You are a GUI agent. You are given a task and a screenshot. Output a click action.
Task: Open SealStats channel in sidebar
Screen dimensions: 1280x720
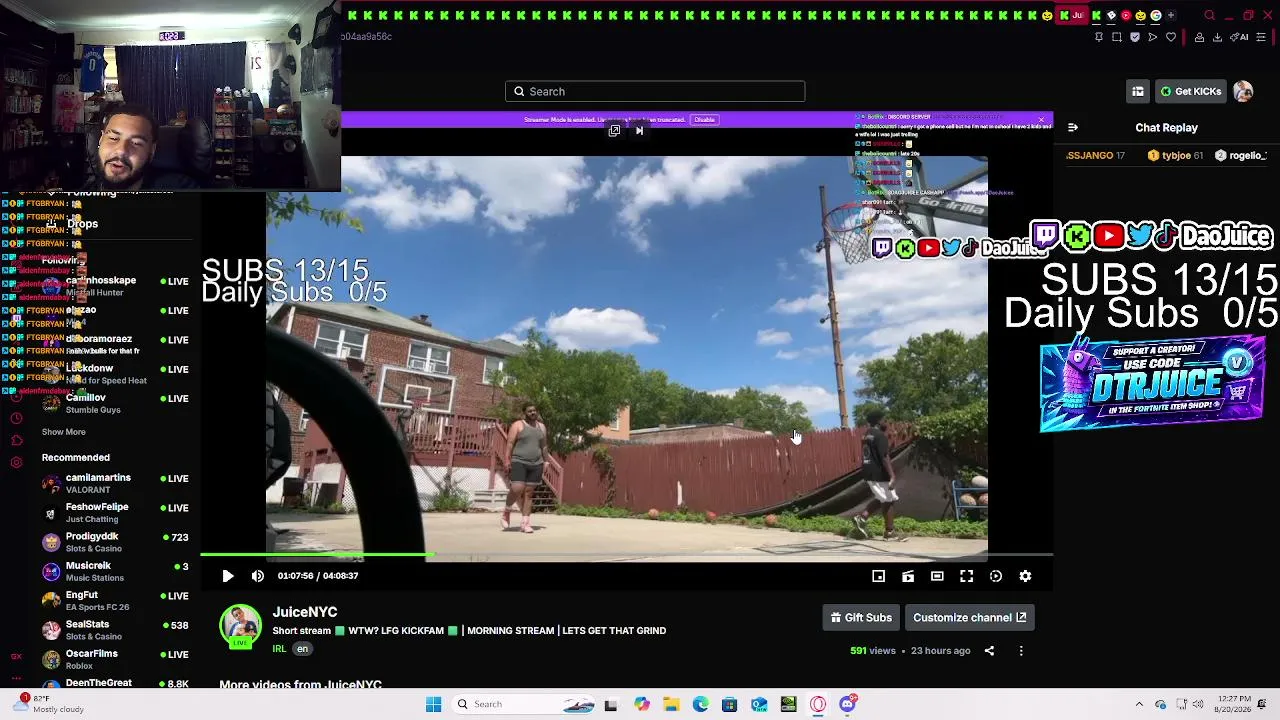click(115, 630)
